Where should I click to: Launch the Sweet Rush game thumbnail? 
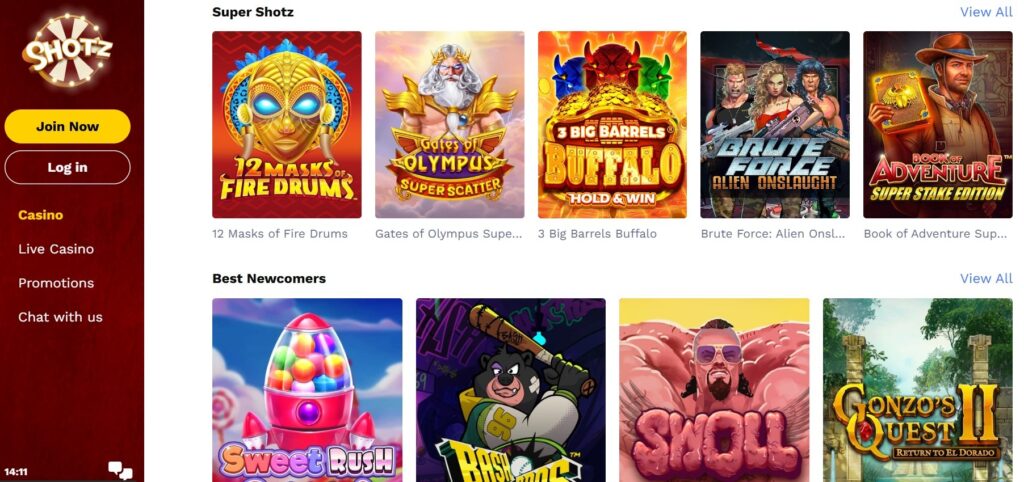point(307,390)
